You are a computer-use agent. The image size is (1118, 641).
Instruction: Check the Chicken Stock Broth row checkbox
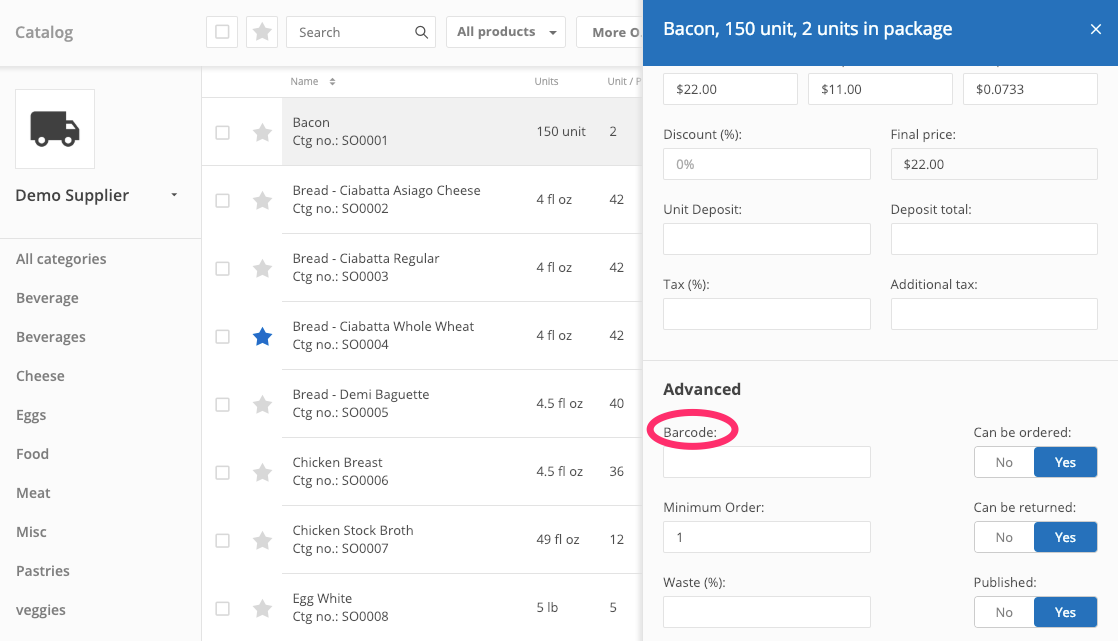[x=222, y=540]
